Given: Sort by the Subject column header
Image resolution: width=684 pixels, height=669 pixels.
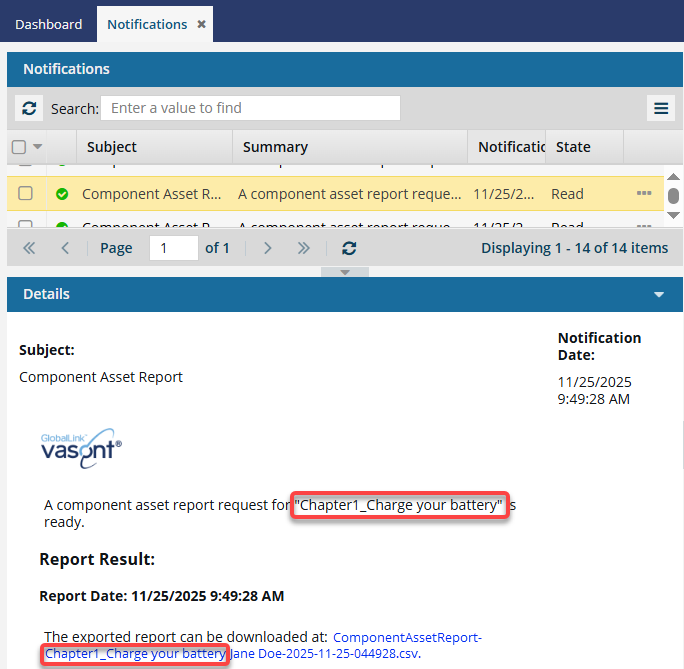Looking at the screenshot, I should point(112,147).
